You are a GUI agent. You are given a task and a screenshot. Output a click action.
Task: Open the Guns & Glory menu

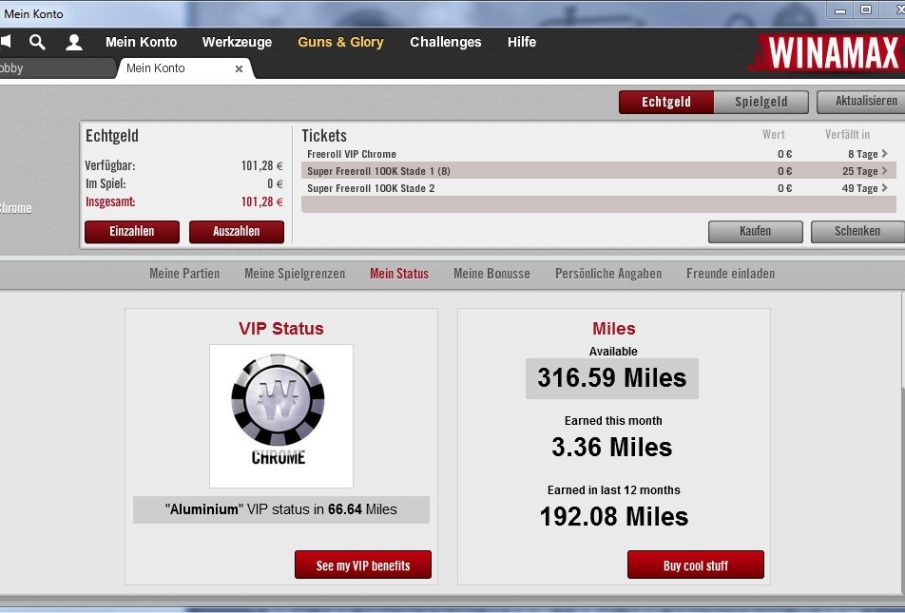[x=340, y=42]
